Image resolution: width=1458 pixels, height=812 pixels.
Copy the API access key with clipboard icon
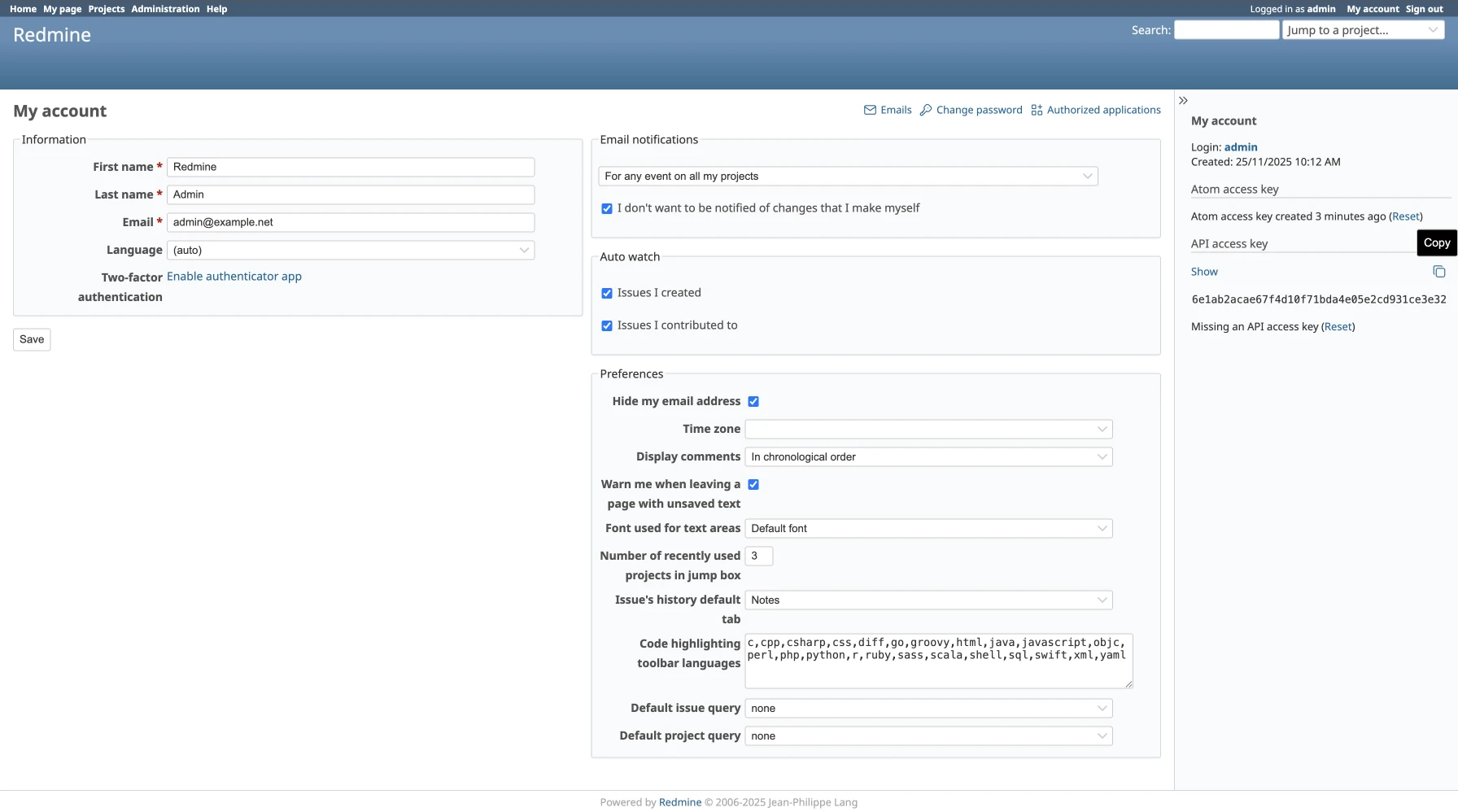tap(1438, 272)
